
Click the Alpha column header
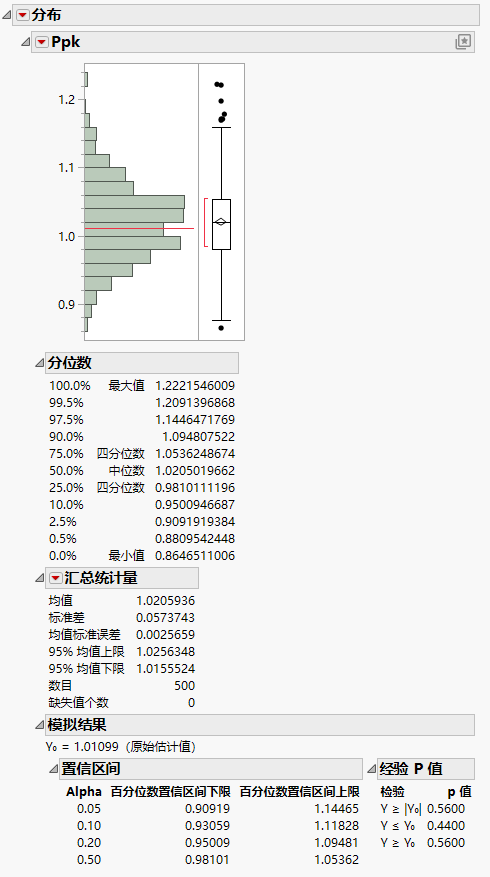[x=84, y=791]
